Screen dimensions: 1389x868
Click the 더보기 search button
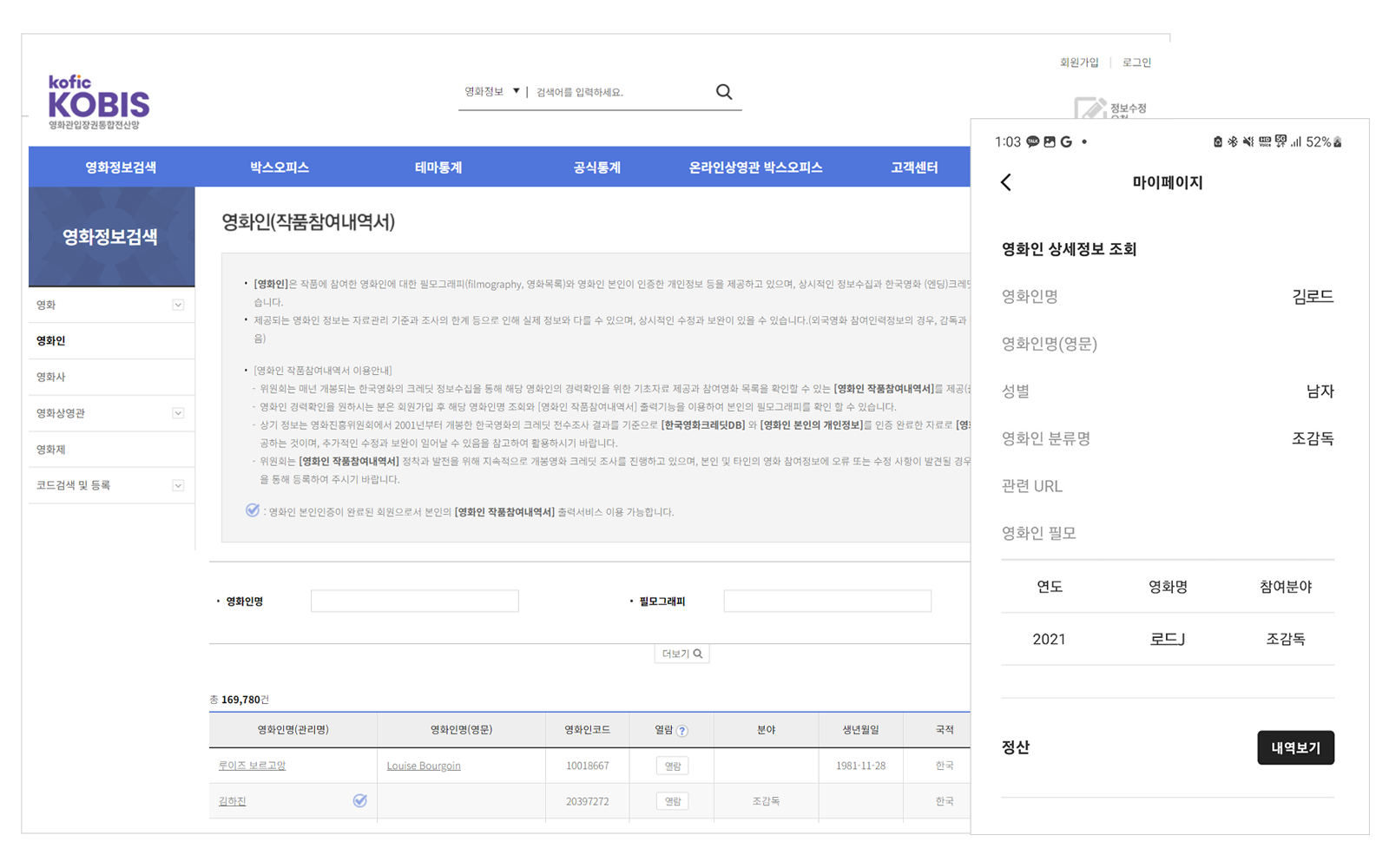pyautogui.click(x=681, y=654)
